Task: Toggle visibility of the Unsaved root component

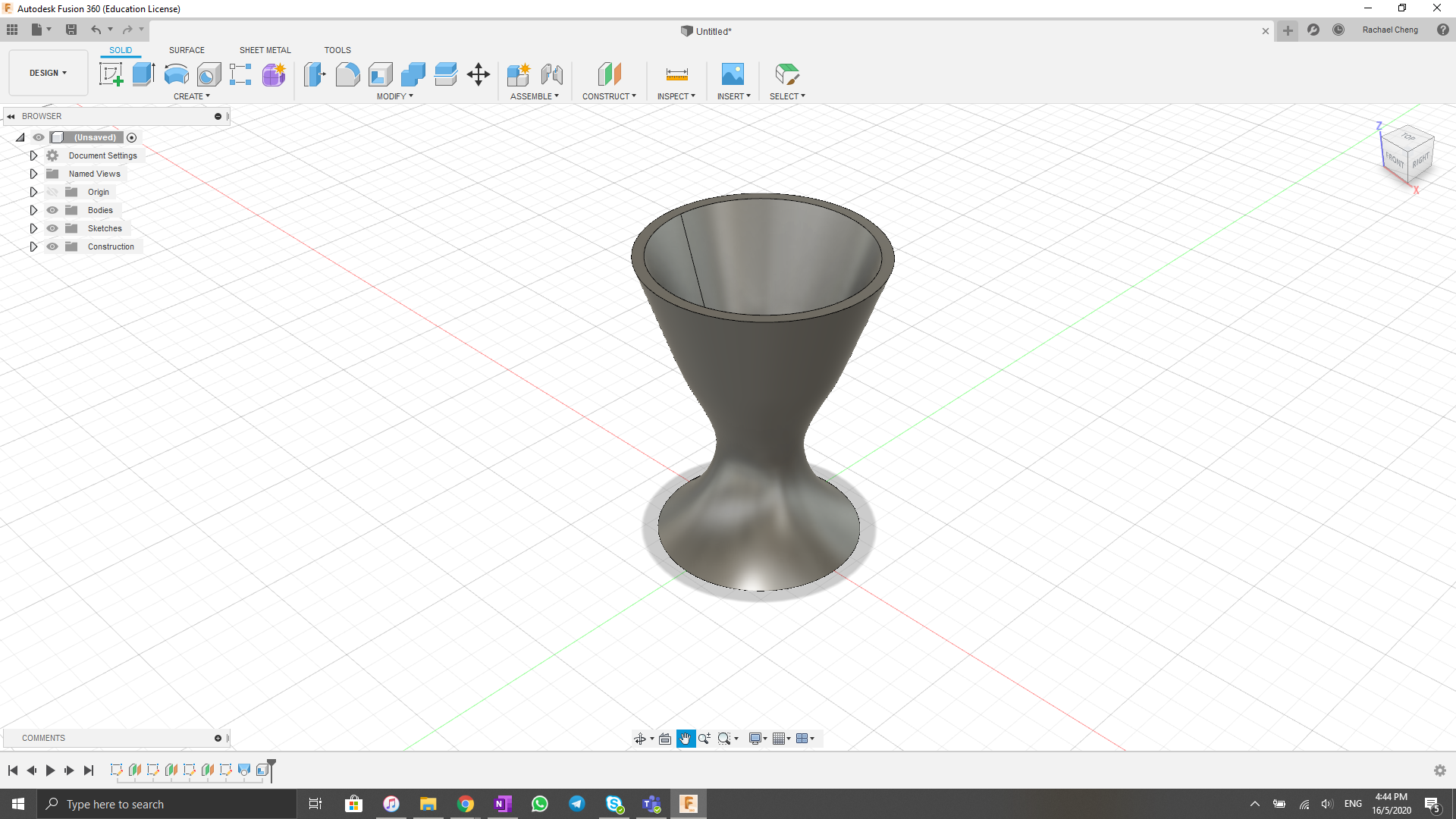Action: [x=39, y=137]
